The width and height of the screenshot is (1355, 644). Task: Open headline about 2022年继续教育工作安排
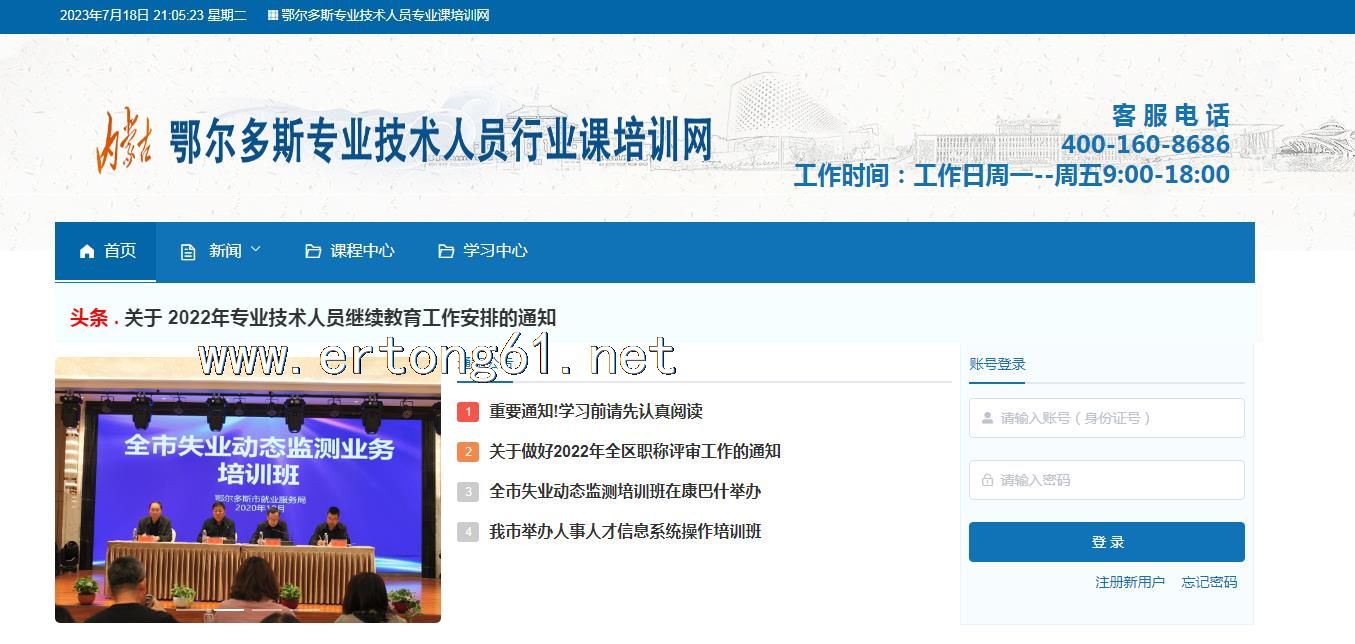340,318
